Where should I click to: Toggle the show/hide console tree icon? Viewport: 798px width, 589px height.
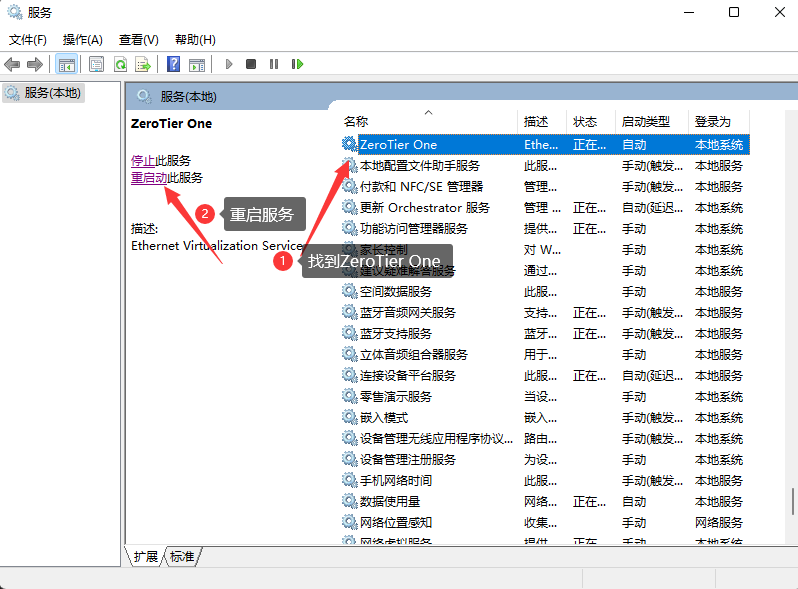pyautogui.click(x=66, y=64)
